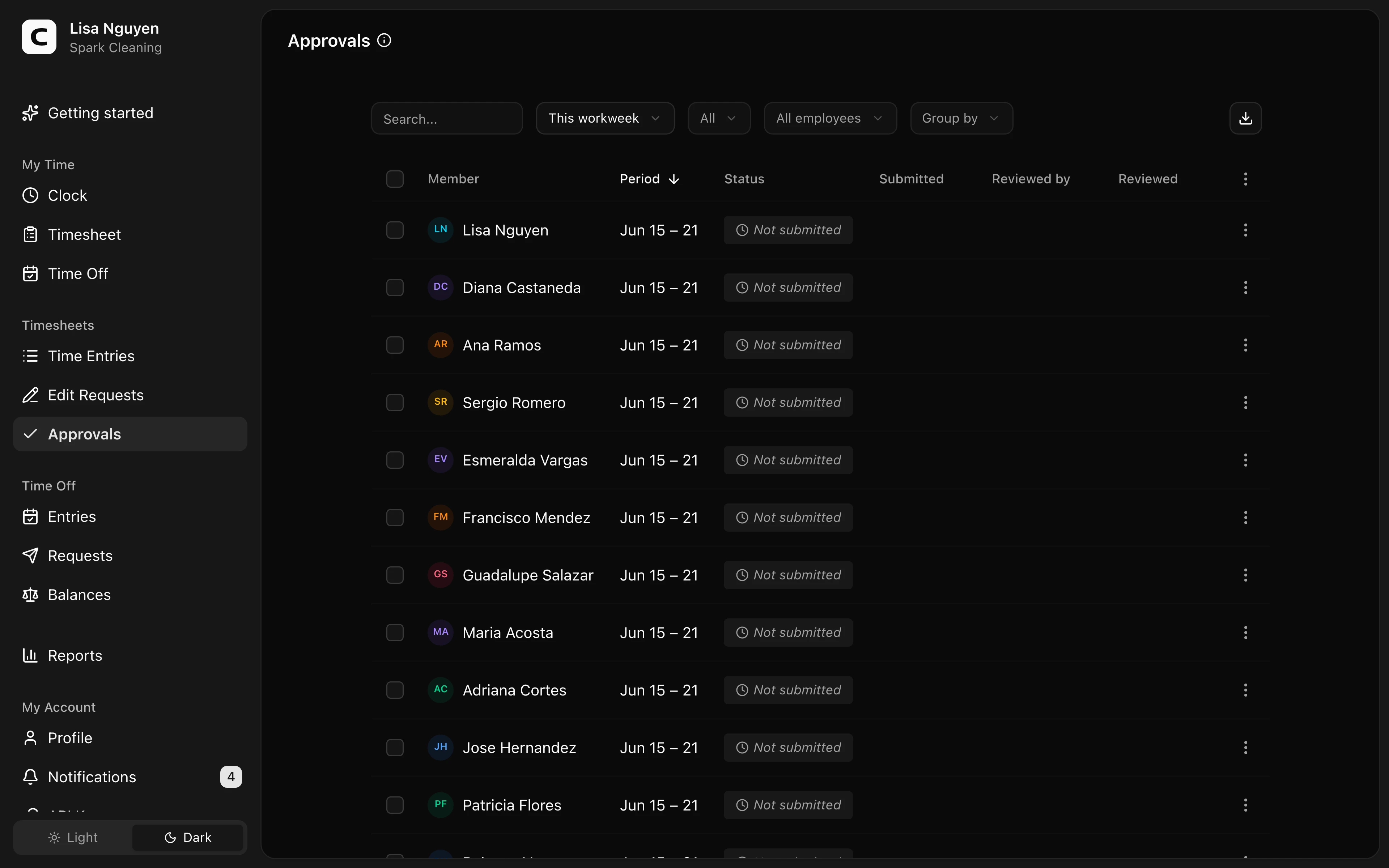Open Getting started in sidebar
The width and height of the screenshot is (1389, 868).
[130, 113]
